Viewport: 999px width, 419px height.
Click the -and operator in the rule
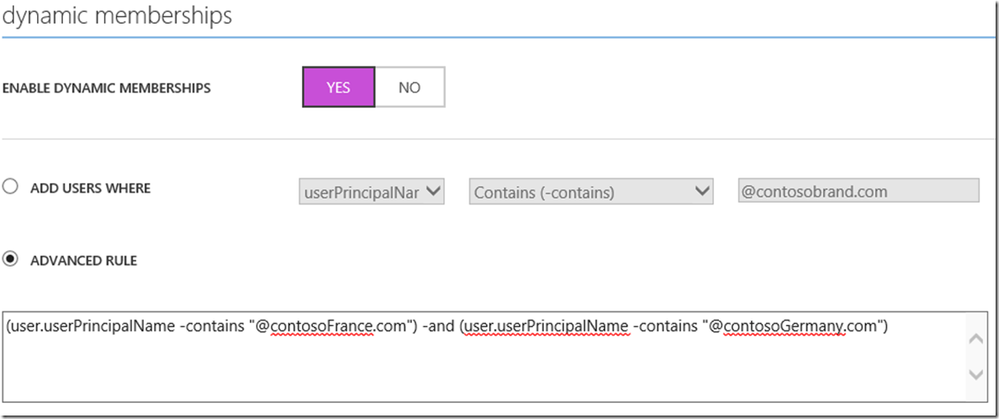pyautogui.click(x=436, y=328)
